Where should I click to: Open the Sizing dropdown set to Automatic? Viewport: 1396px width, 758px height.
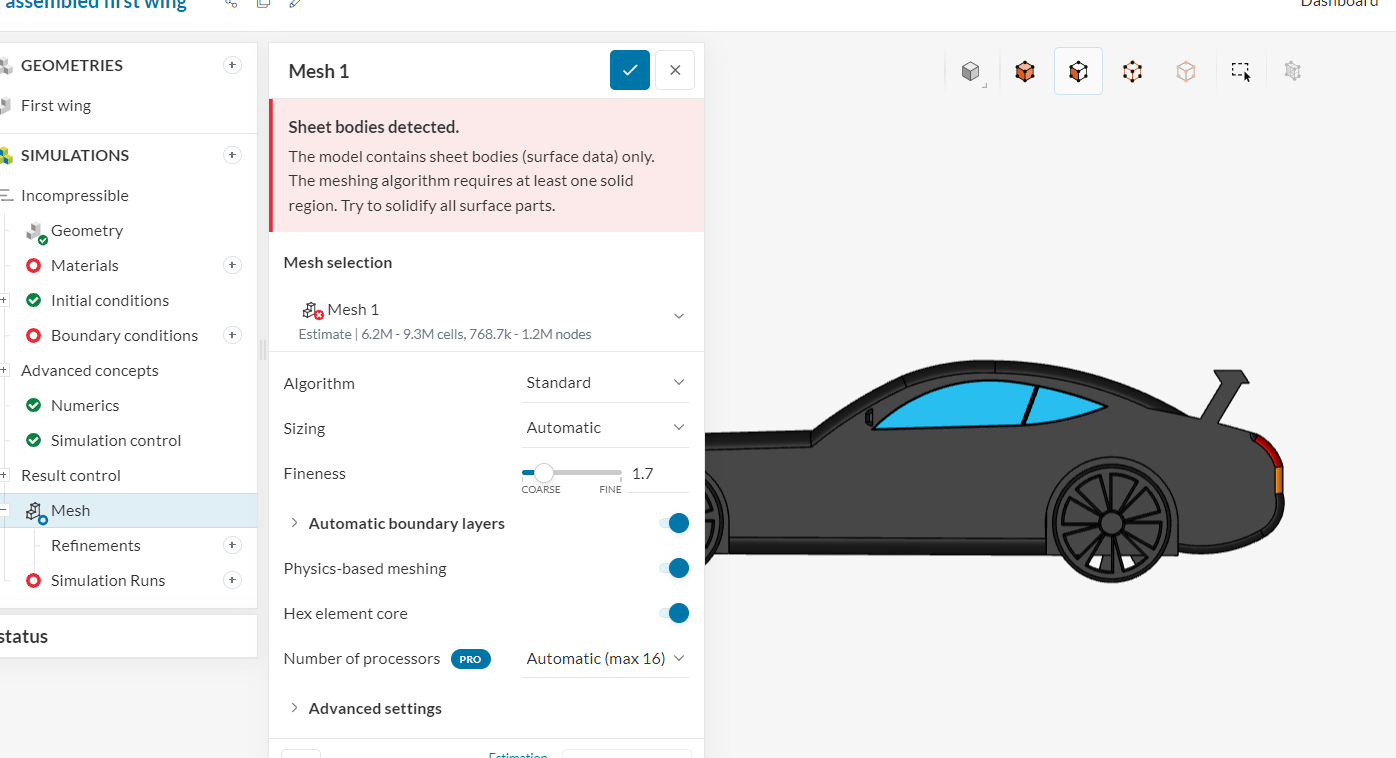604,427
